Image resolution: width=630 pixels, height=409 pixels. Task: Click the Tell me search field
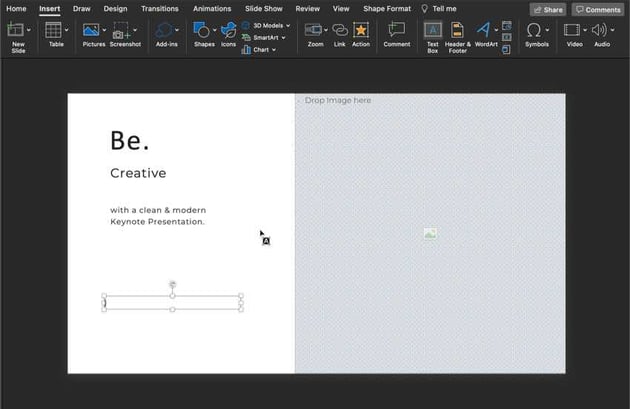point(443,8)
